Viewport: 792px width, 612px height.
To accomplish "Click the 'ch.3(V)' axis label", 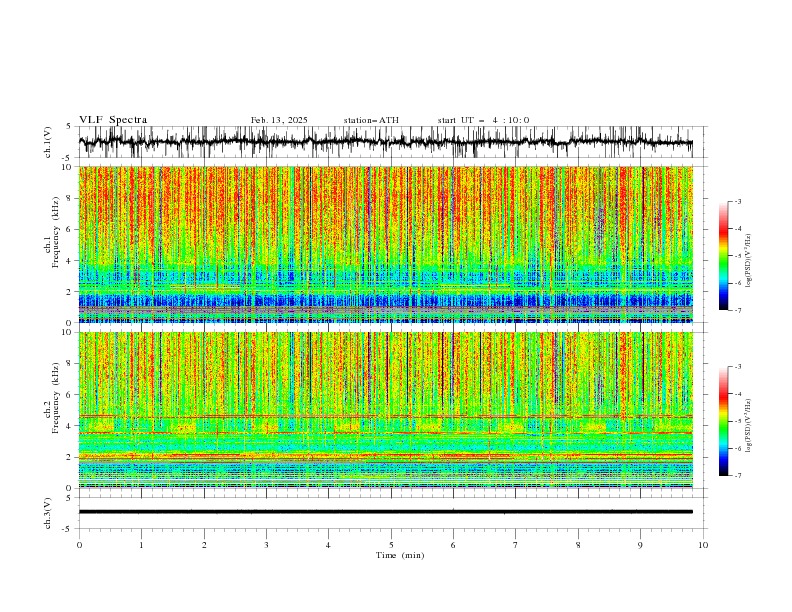I will tap(48, 513).
